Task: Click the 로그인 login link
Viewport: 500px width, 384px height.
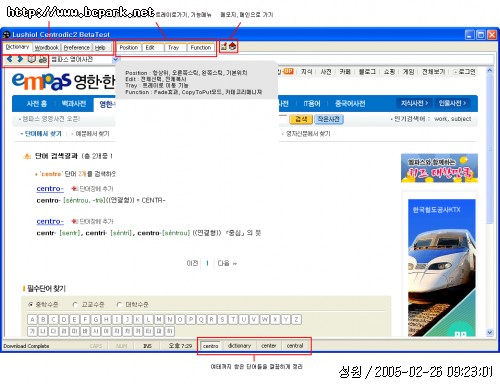Action: (x=466, y=72)
